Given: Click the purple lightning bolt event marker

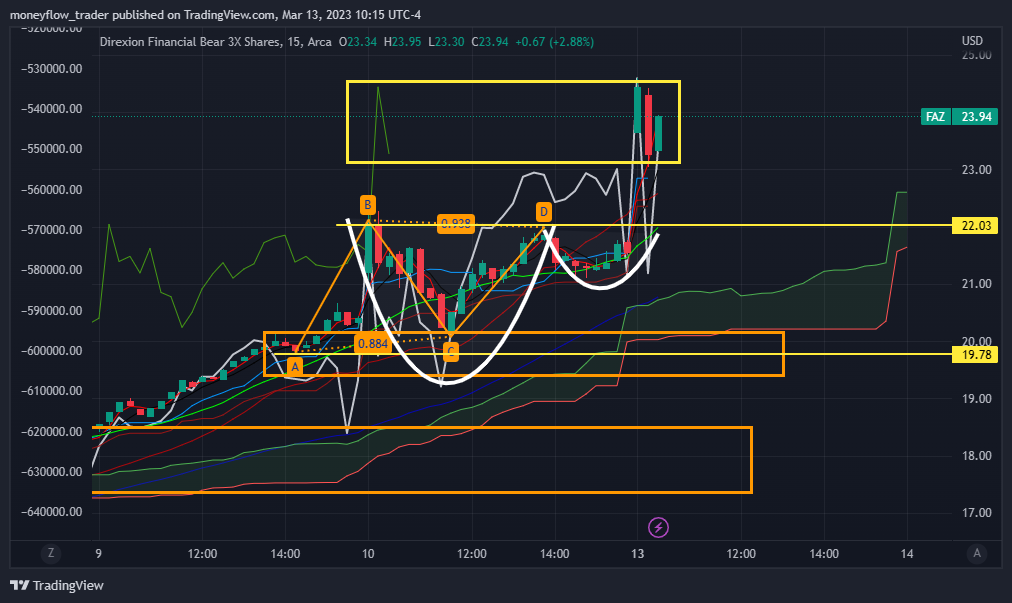Looking at the screenshot, I should tap(658, 527).
